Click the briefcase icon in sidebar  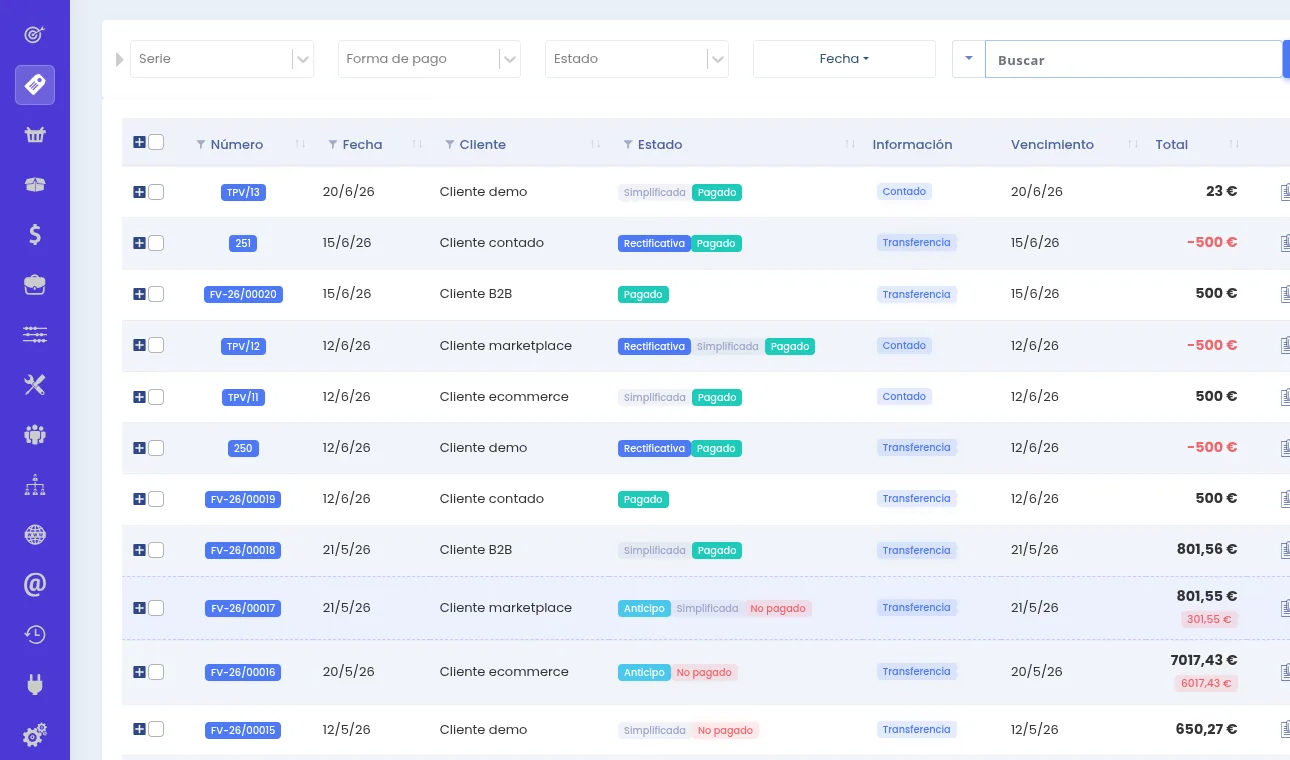[35, 285]
